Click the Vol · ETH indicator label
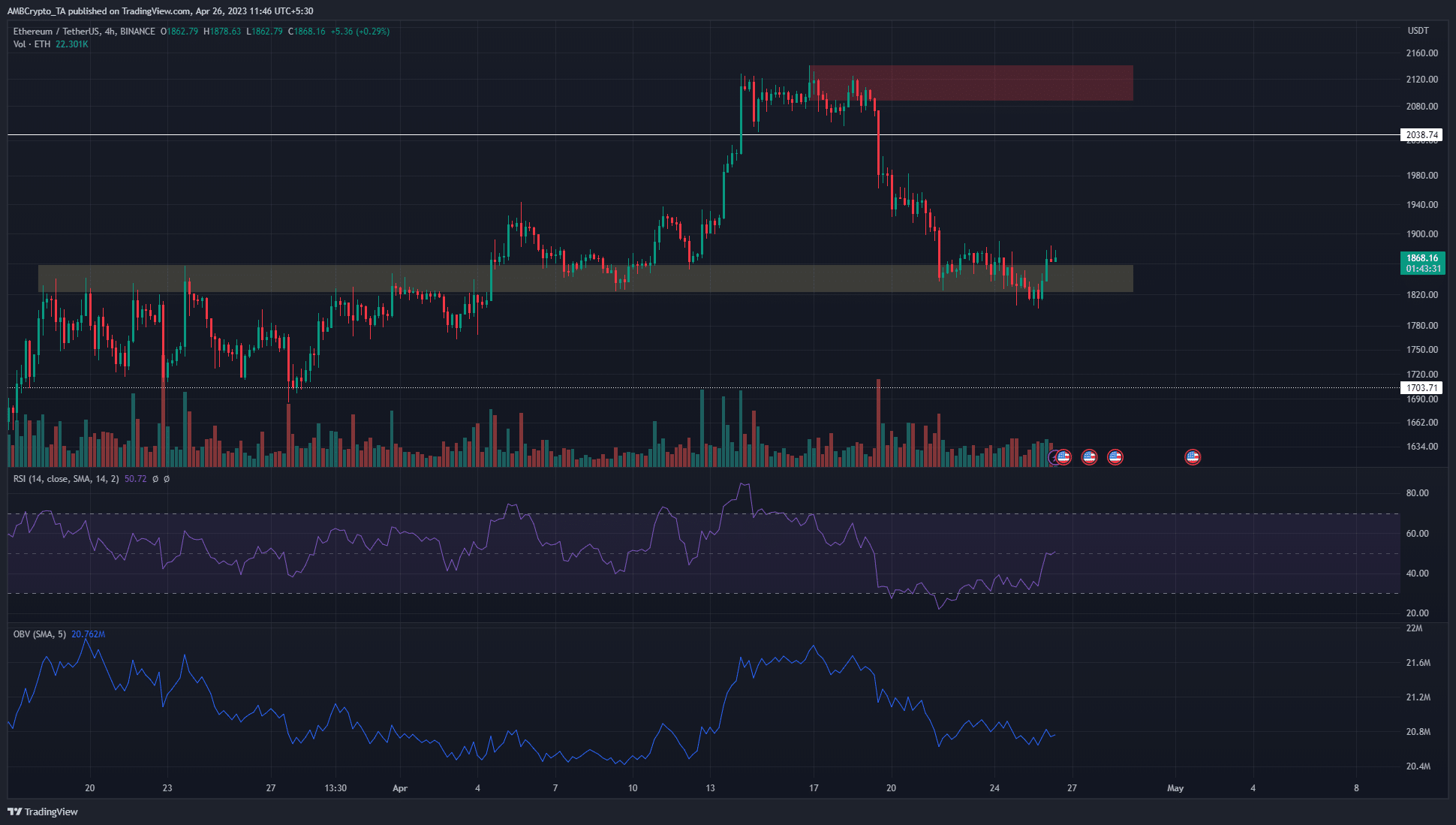 tap(32, 44)
